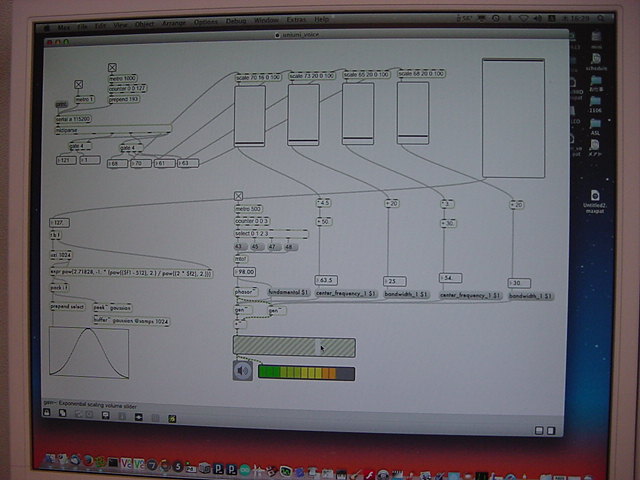The width and height of the screenshot is (640, 480).
Task: Click the presentation mode icon in bottom toolbar
Action: pyautogui.click(x=105, y=415)
